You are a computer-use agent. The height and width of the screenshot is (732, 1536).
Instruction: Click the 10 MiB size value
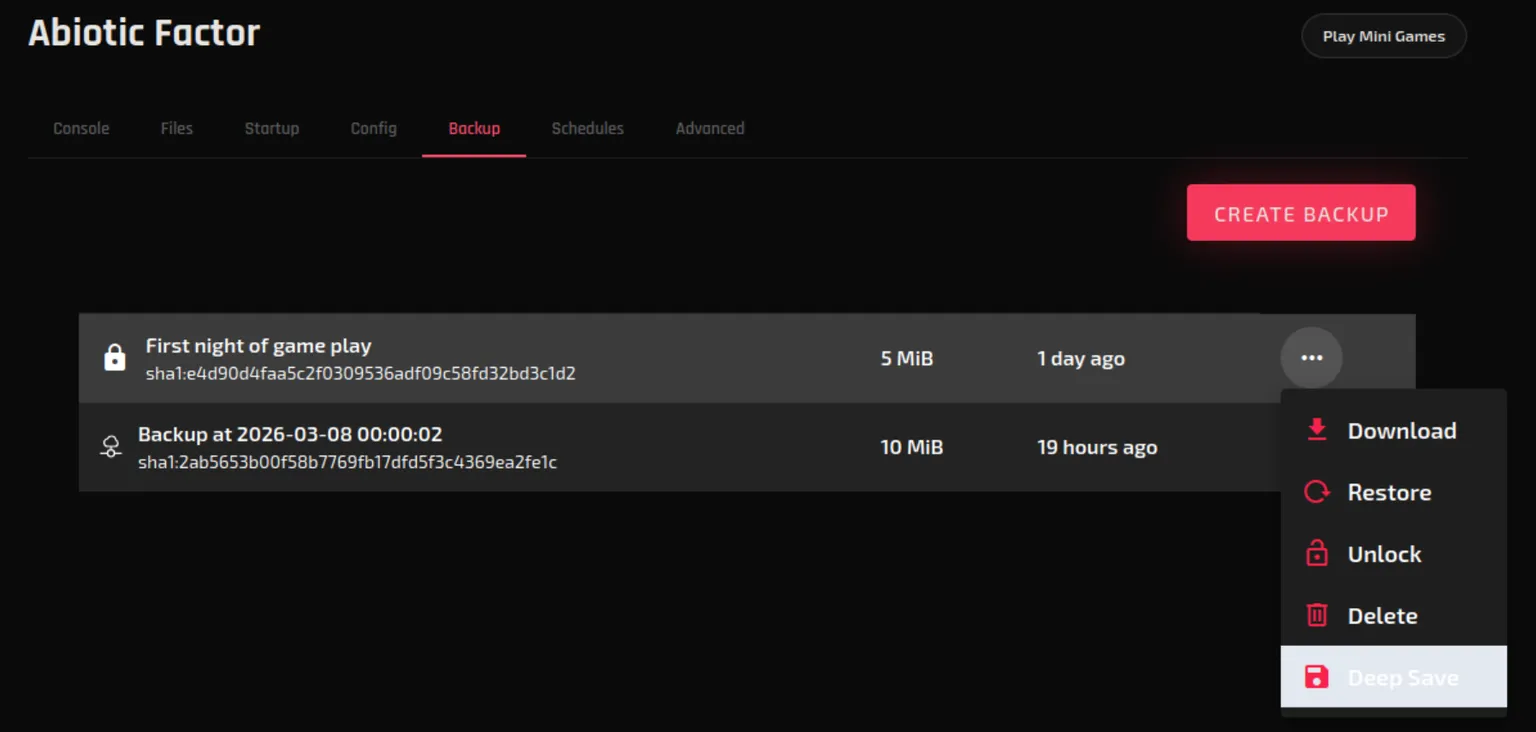[x=912, y=447]
